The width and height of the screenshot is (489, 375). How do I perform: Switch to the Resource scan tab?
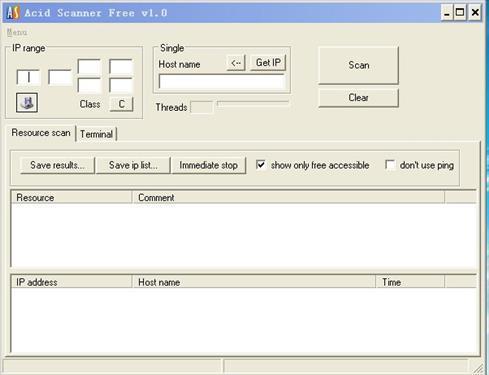coord(41,133)
